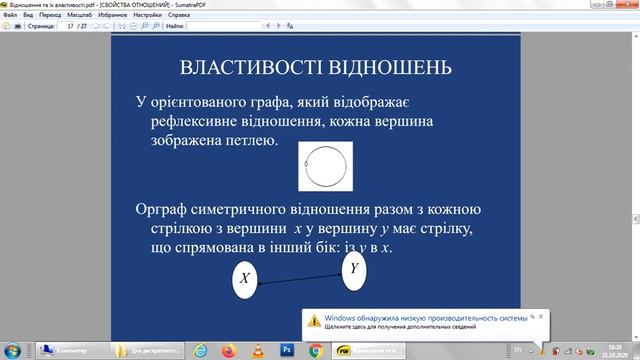Click the white loop circle image on slide
This screenshot has height=360, width=640.
coord(326,166)
